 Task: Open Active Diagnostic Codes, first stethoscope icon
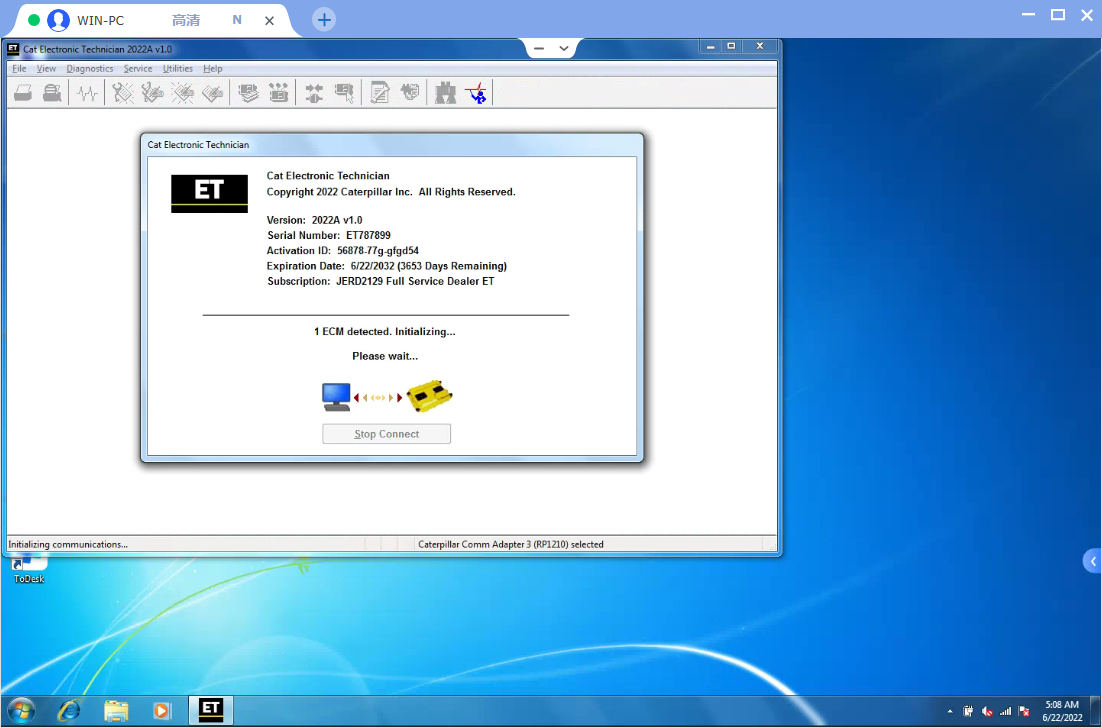click(123, 93)
